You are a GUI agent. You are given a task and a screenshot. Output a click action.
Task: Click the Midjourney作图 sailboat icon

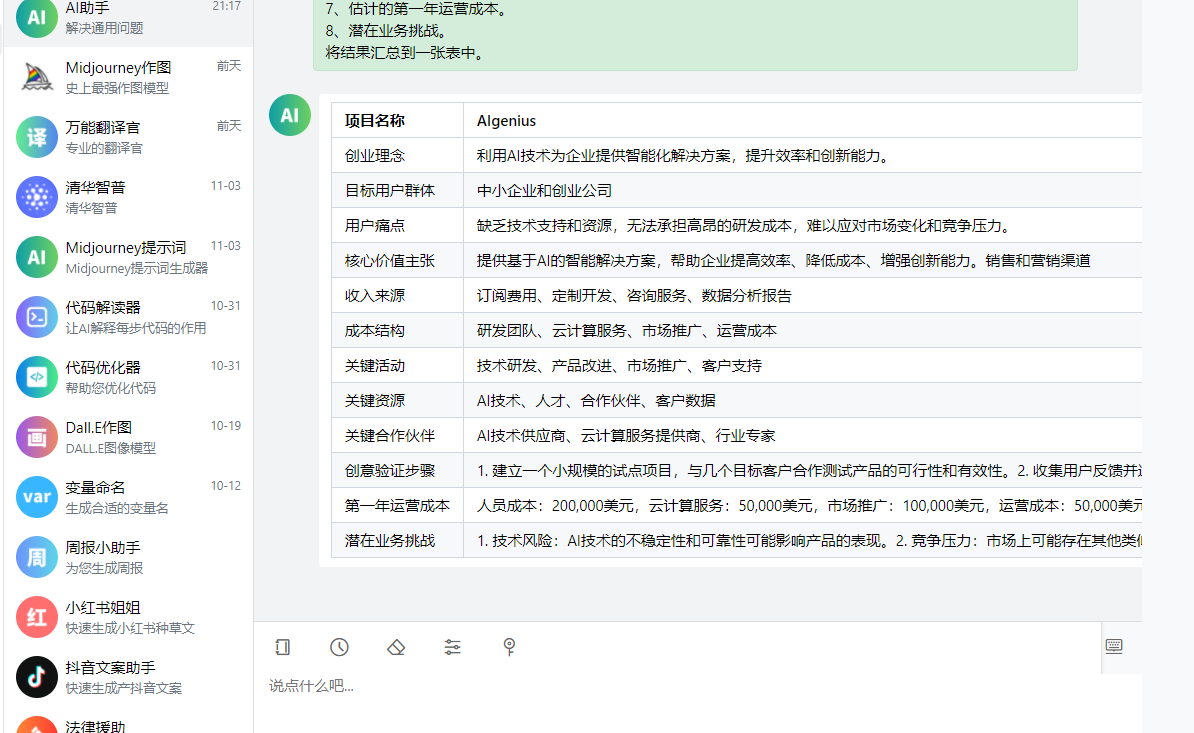pos(37,78)
